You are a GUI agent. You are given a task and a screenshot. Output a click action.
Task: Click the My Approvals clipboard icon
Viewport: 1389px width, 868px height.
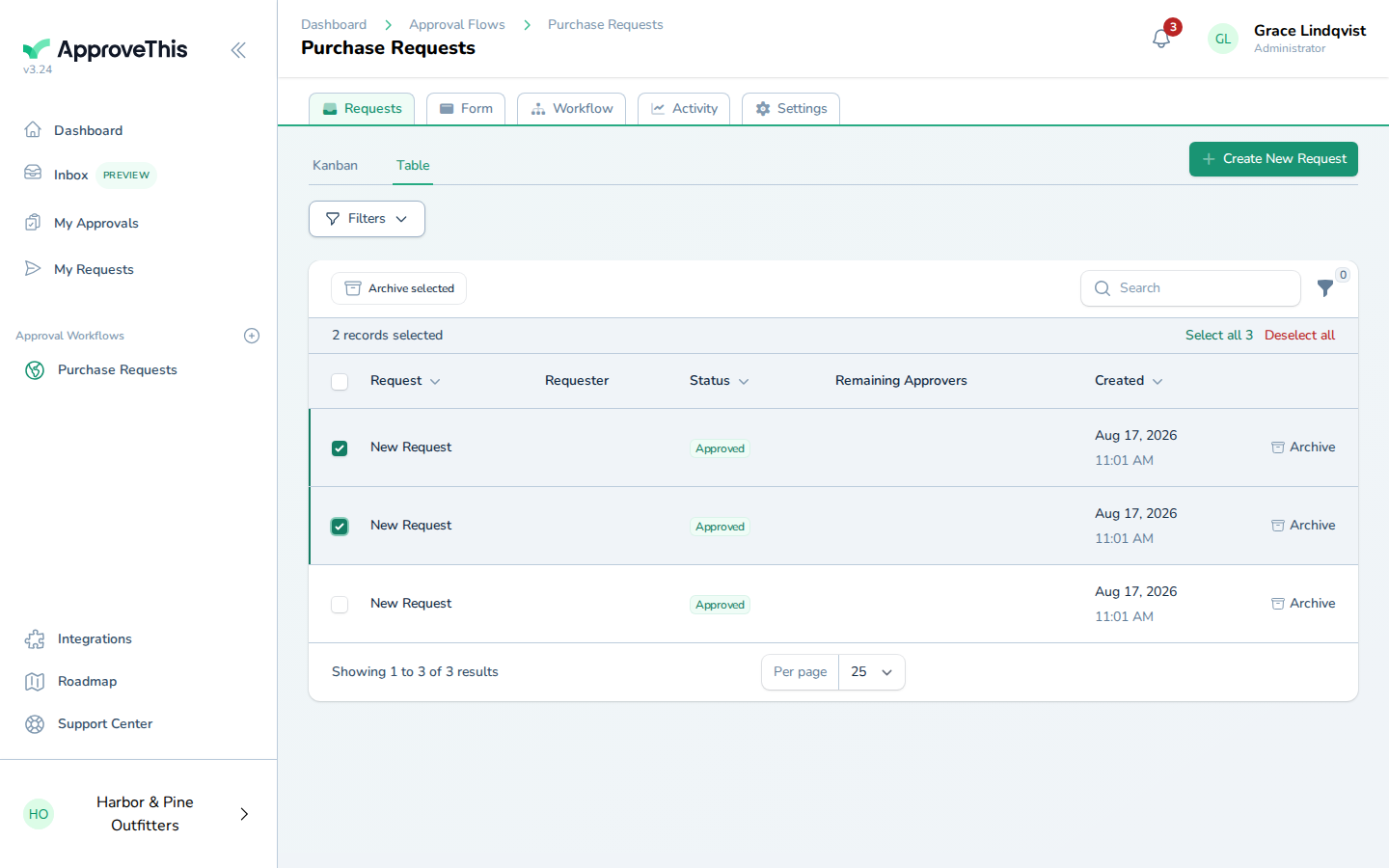[x=33, y=222]
